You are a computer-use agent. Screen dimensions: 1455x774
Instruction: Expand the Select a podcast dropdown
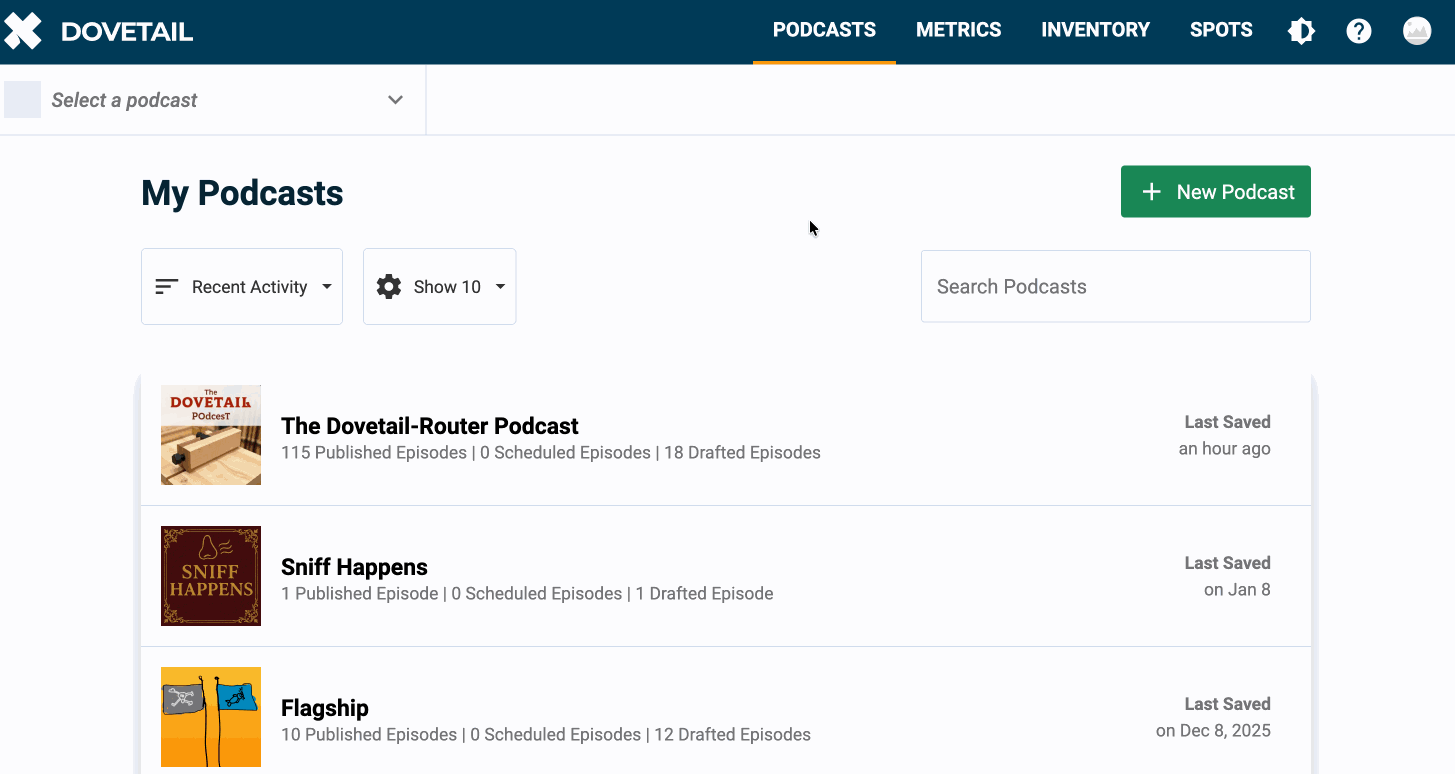(395, 100)
